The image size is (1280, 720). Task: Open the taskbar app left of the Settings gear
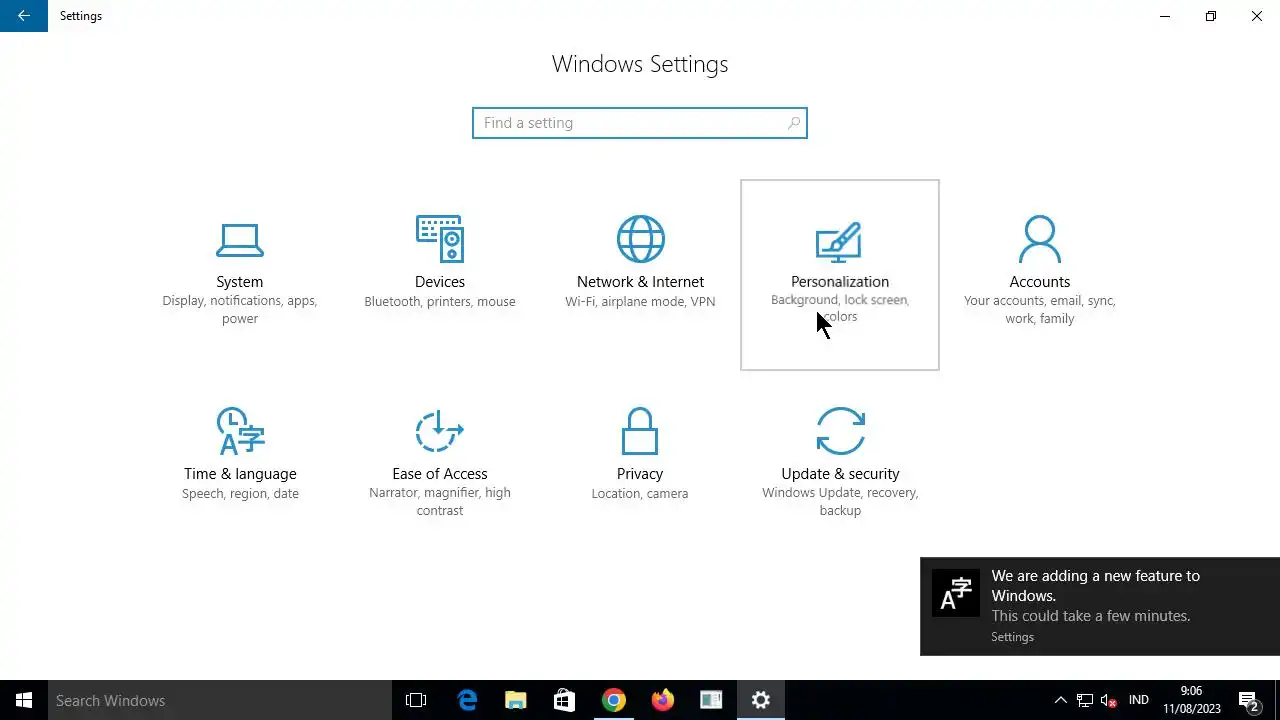(711, 700)
